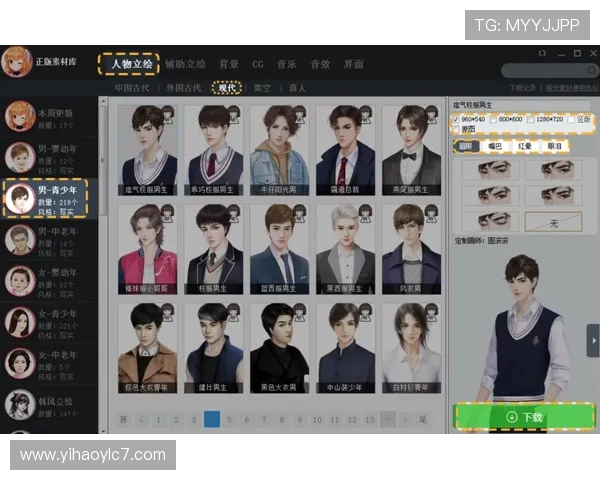Viewport: 600px width, 480px height.
Task: Switch to the 背景 tab
Action: (x=228, y=64)
